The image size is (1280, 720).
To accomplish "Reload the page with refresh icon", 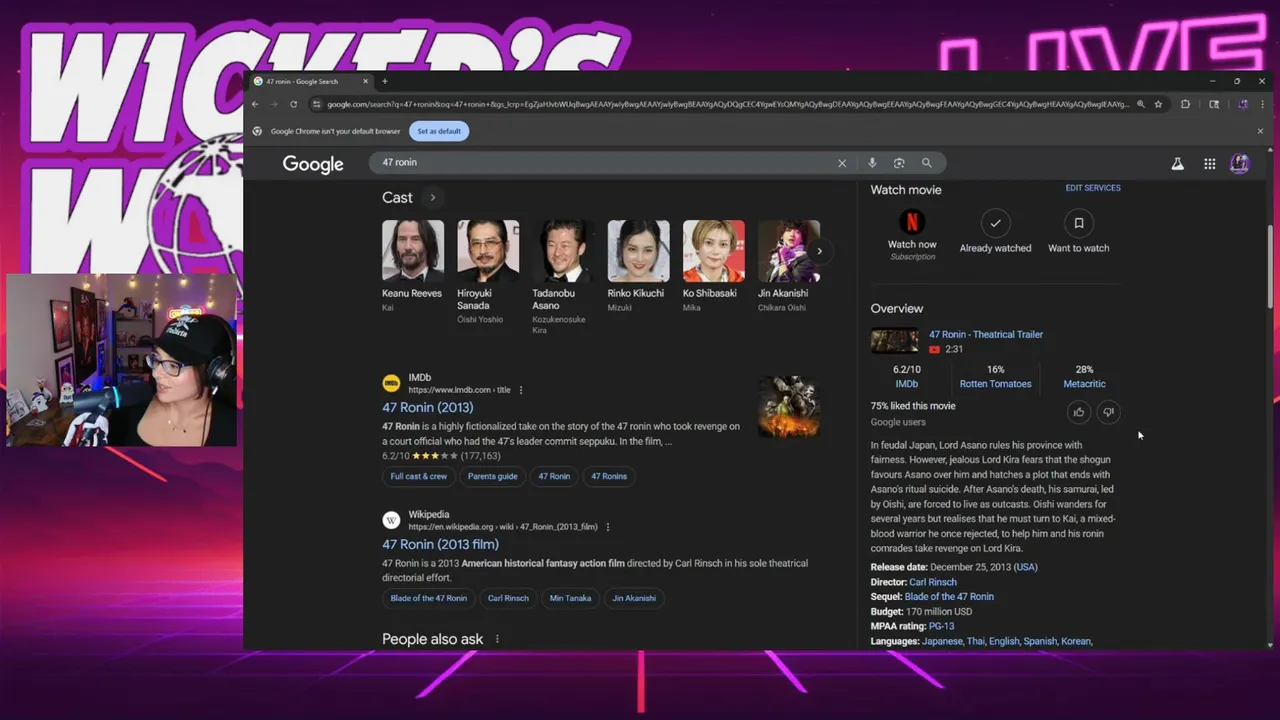I will coord(293,104).
